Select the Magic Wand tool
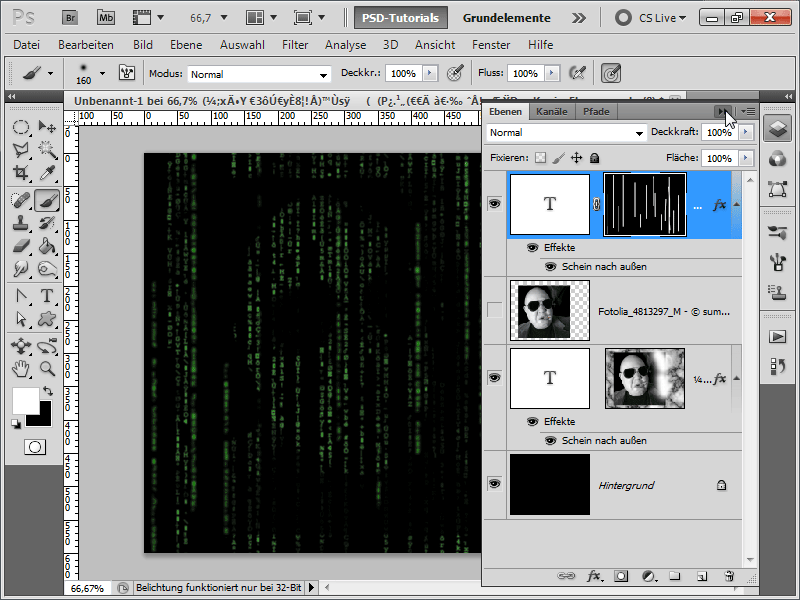The image size is (800, 600). tap(47, 149)
